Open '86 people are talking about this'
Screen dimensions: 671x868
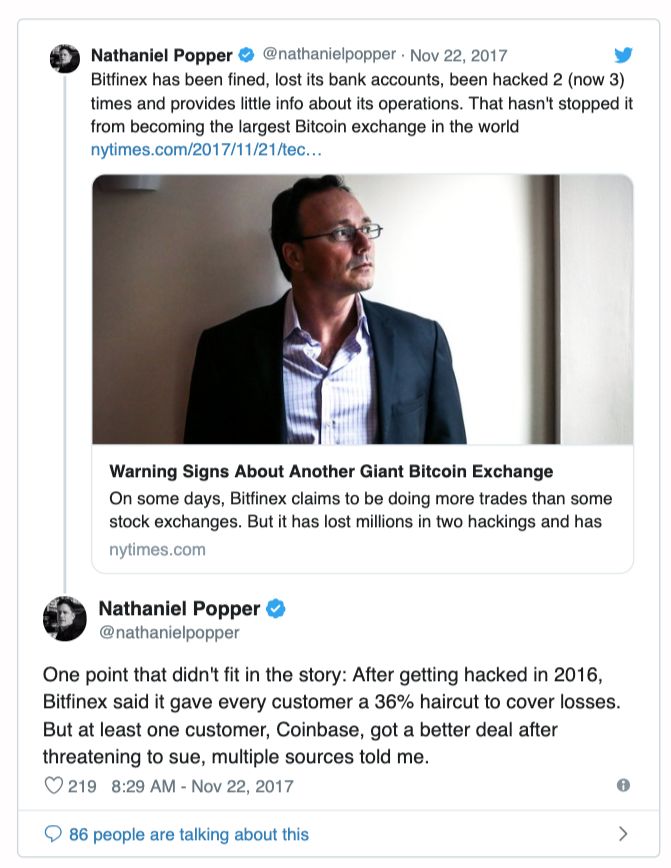tap(188, 834)
